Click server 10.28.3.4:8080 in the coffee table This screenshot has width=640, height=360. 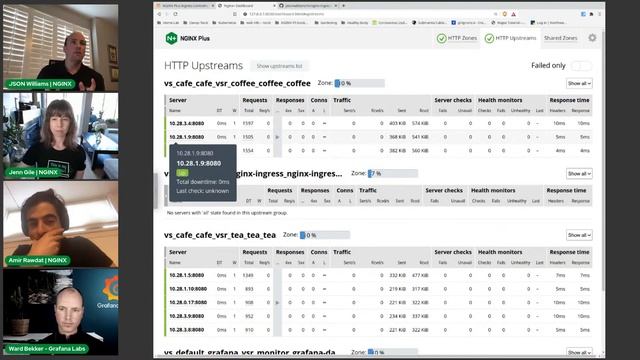click(x=187, y=123)
